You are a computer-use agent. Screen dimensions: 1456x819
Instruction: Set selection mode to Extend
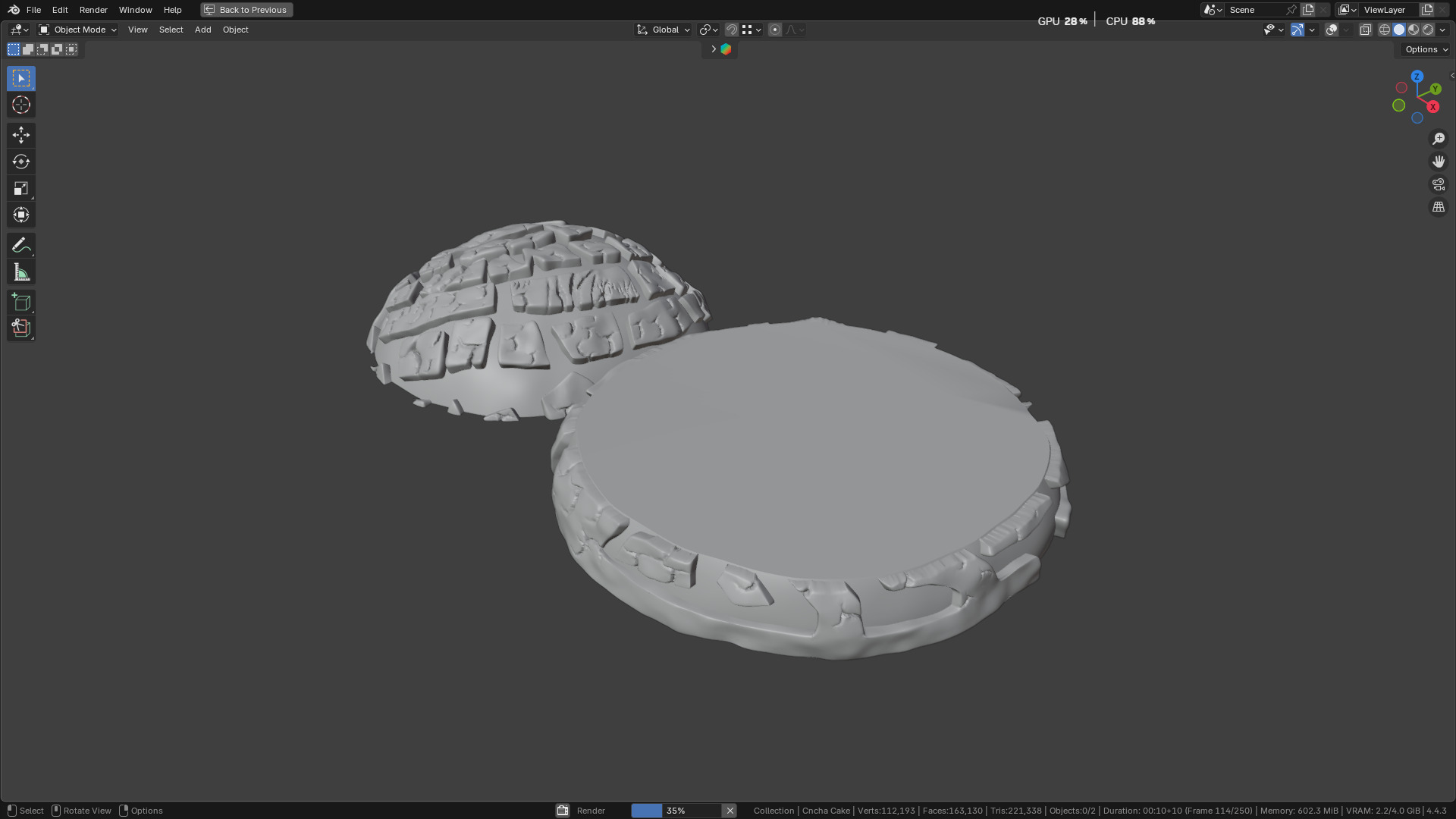tap(28, 49)
